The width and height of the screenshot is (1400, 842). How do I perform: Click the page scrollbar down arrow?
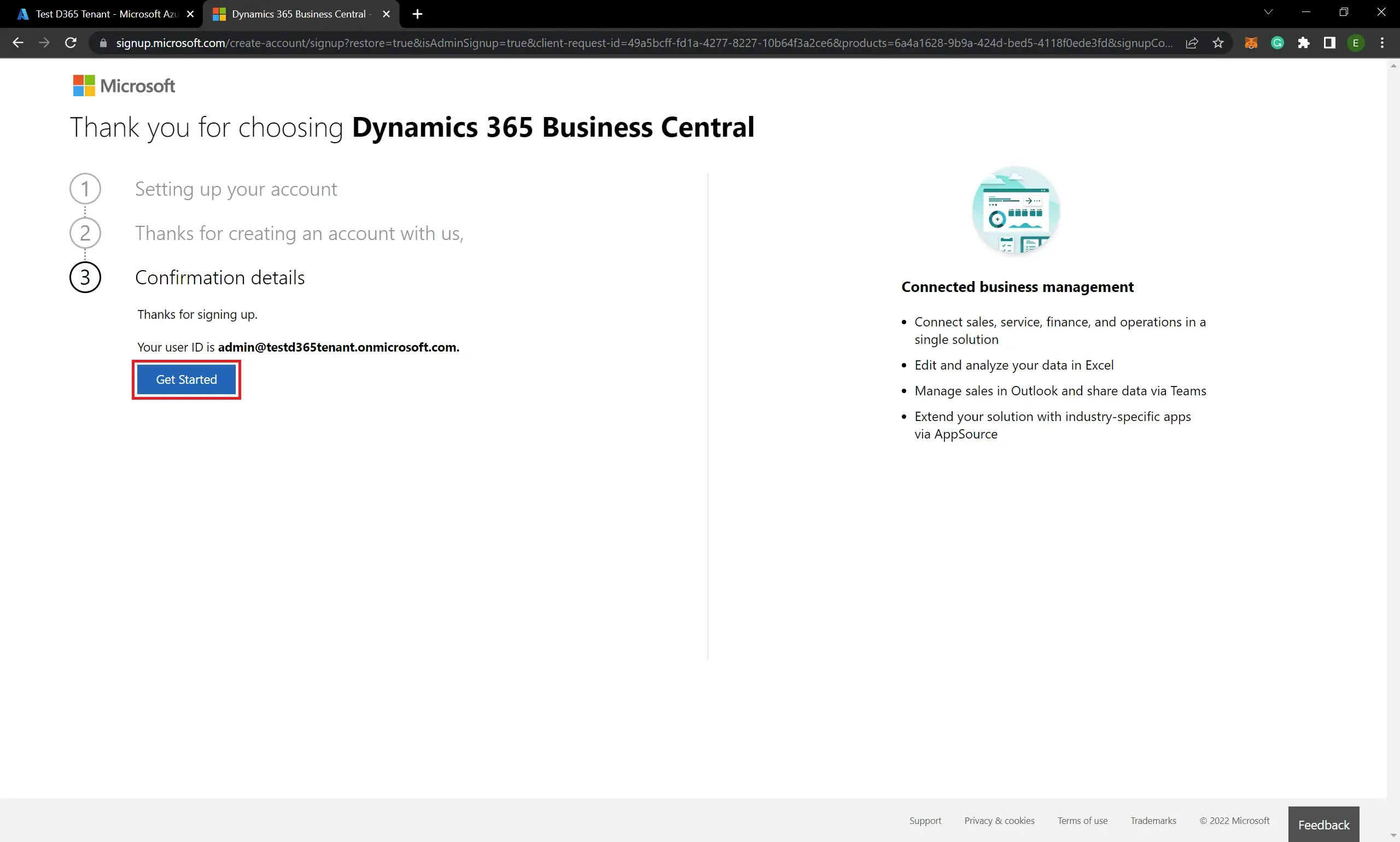click(1393, 836)
